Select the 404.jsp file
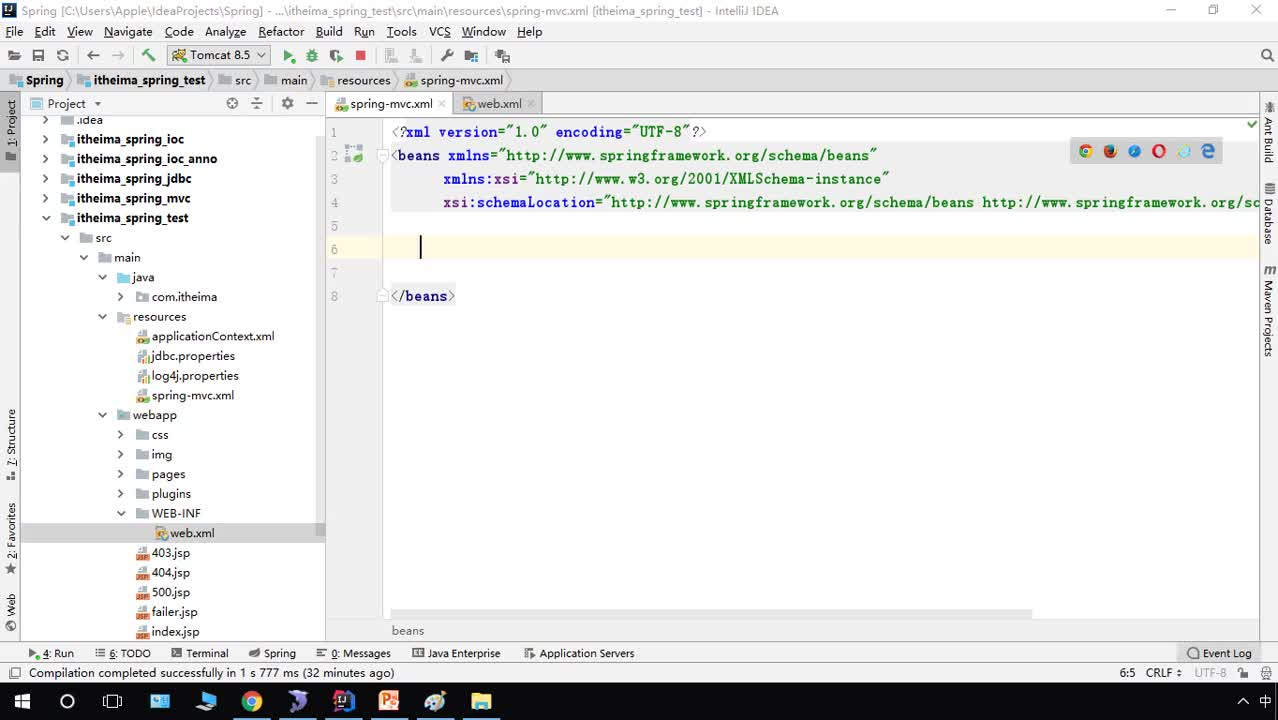 [163, 573]
